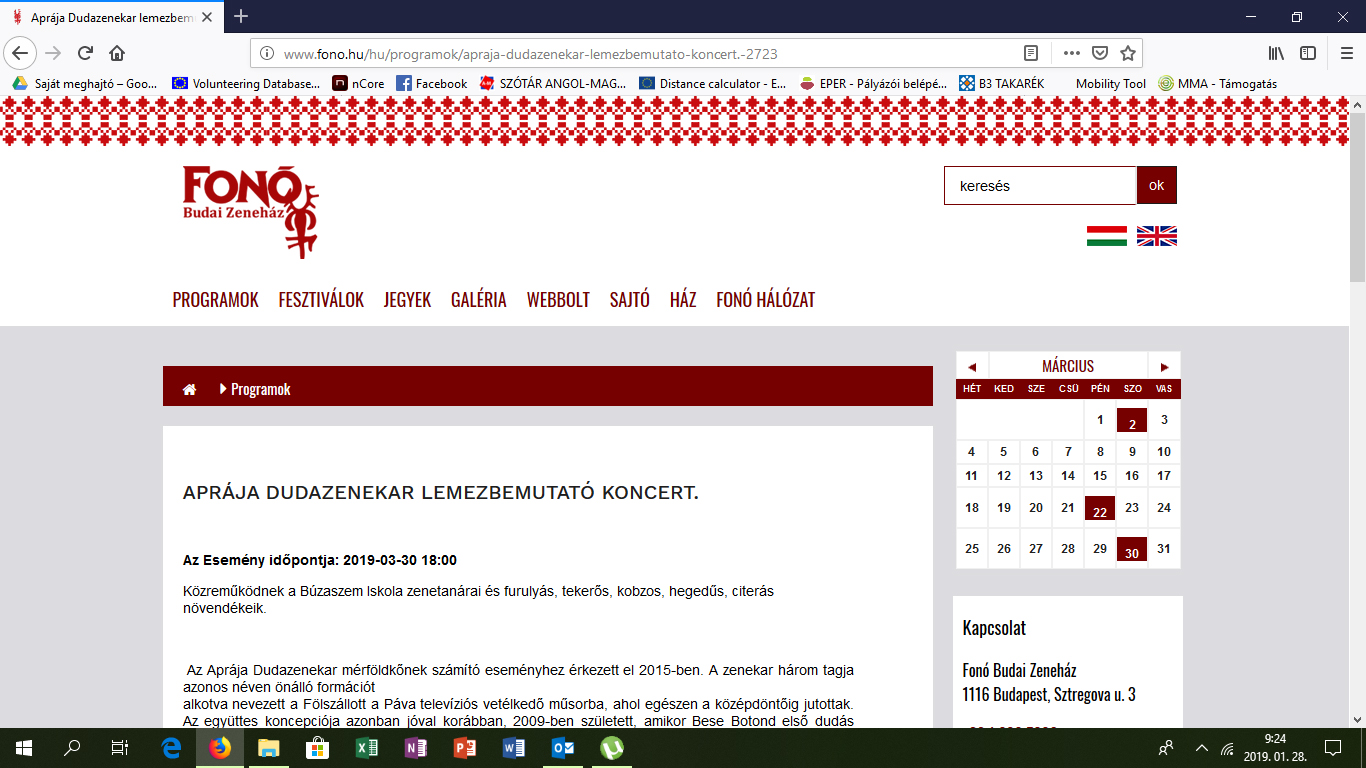The image size is (1366, 768).
Task: Bookmark this page with the star icon
Action: [x=1128, y=53]
